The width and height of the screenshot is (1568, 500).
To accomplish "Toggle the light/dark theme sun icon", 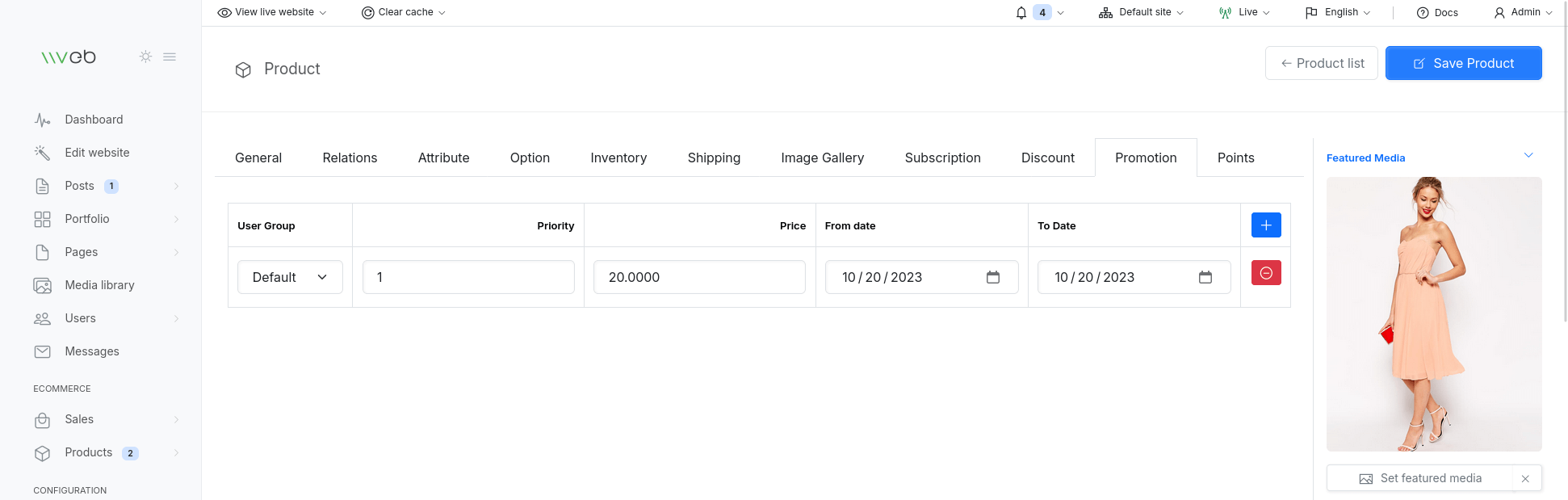I will click(145, 57).
